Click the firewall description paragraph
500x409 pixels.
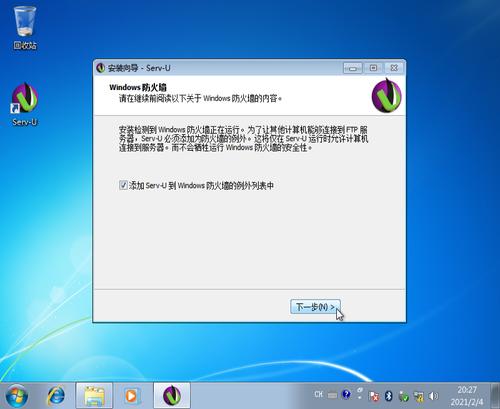click(x=243, y=139)
